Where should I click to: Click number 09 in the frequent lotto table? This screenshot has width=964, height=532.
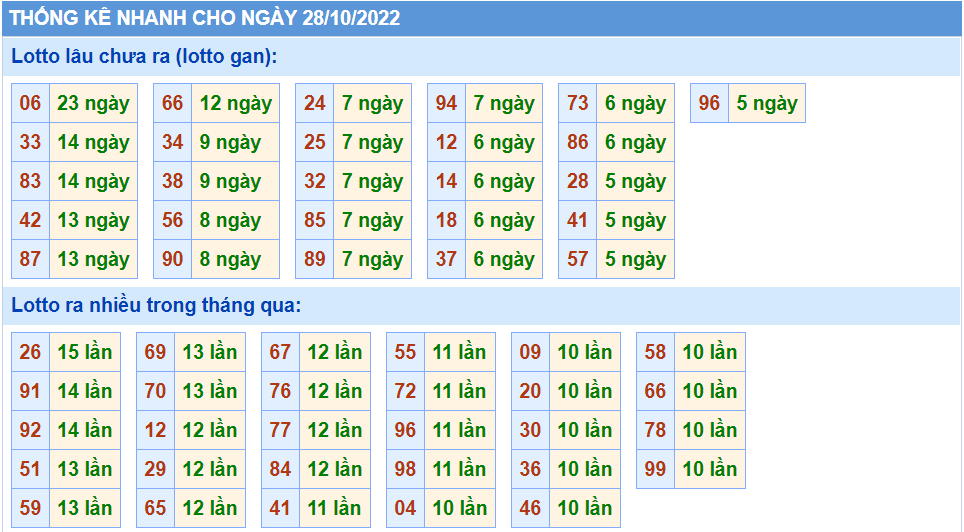click(x=531, y=352)
